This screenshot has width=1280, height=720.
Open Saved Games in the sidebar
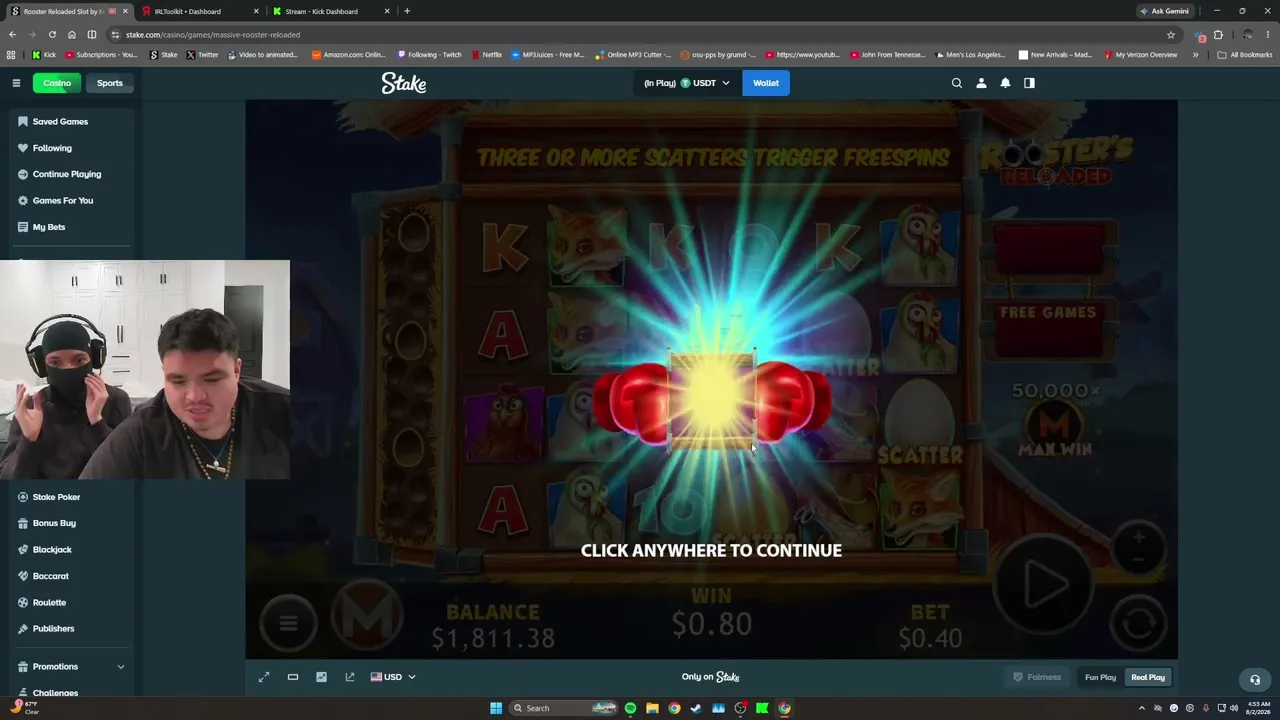[60, 121]
